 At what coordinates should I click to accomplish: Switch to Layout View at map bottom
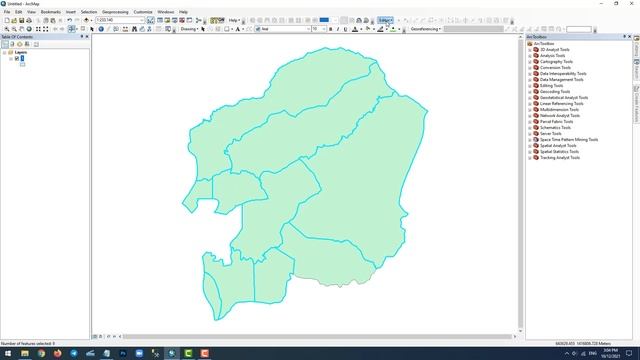(100, 336)
